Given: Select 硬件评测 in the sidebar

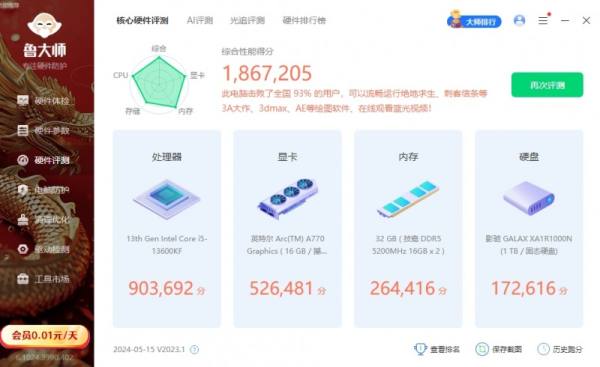Looking at the screenshot, I should pyautogui.click(x=44, y=160).
